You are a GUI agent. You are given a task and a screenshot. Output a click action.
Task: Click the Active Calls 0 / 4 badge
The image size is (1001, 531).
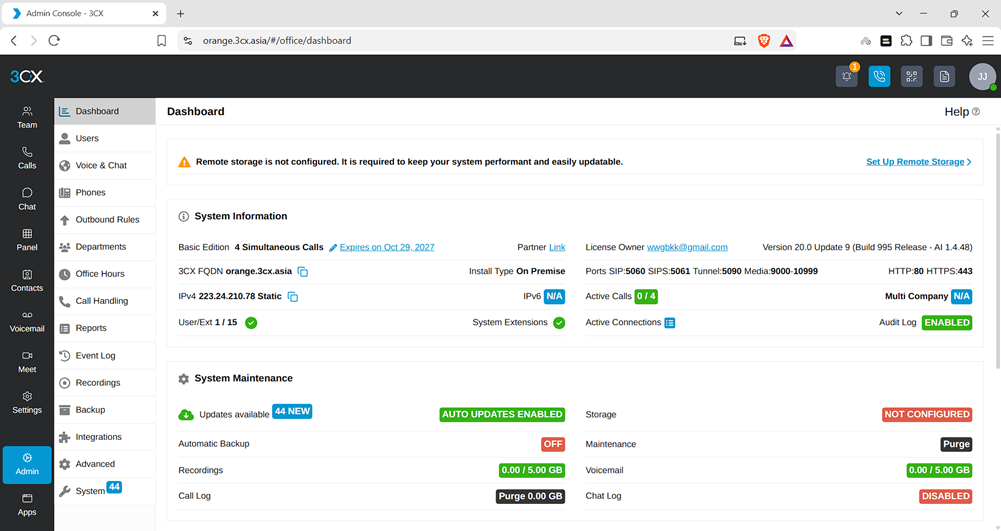click(646, 297)
